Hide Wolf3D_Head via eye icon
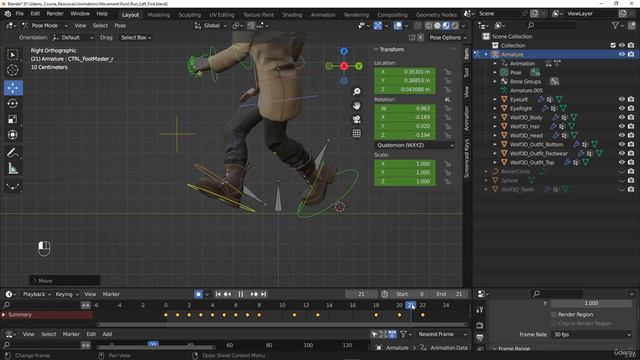Image resolution: width=640 pixels, height=360 pixels. coord(622,135)
